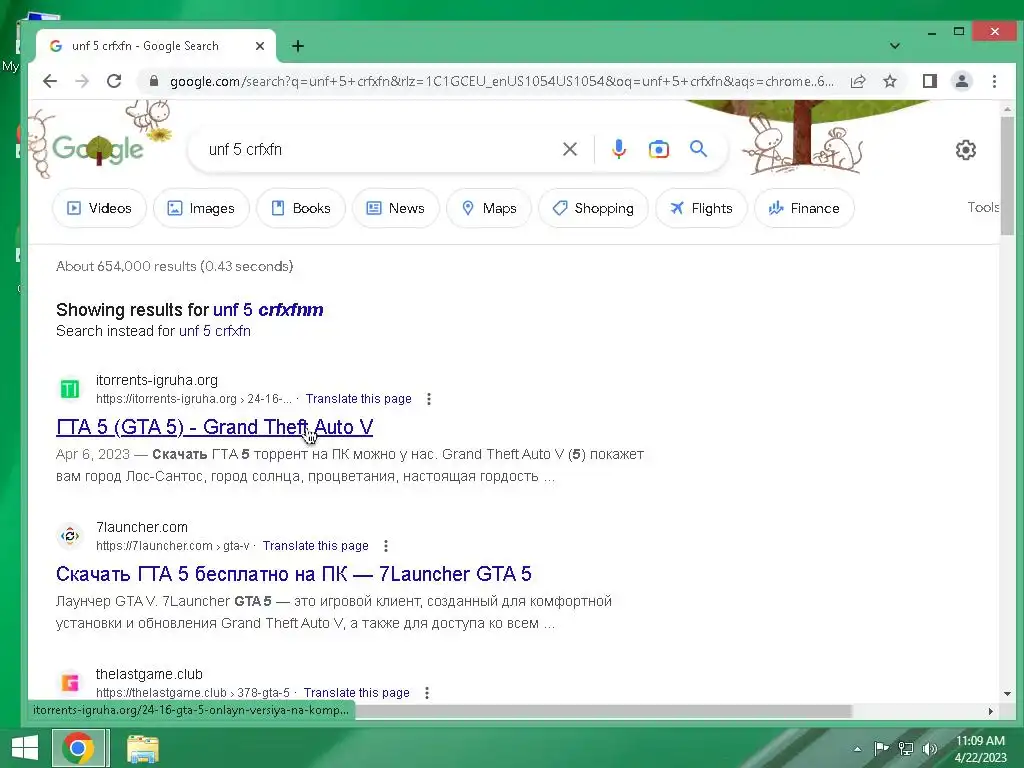Open File Explorer from taskbar
This screenshot has height=768, width=1024.
(x=142, y=748)
